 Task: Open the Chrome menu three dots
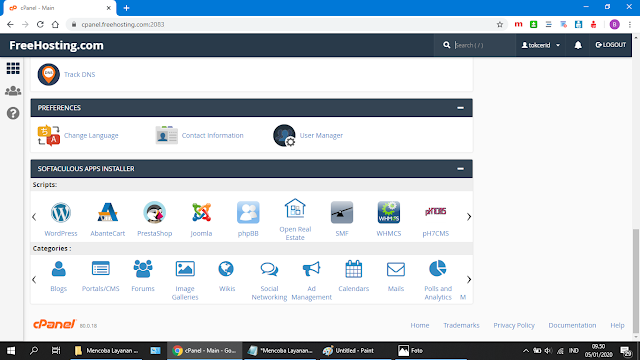coord(630,24)
